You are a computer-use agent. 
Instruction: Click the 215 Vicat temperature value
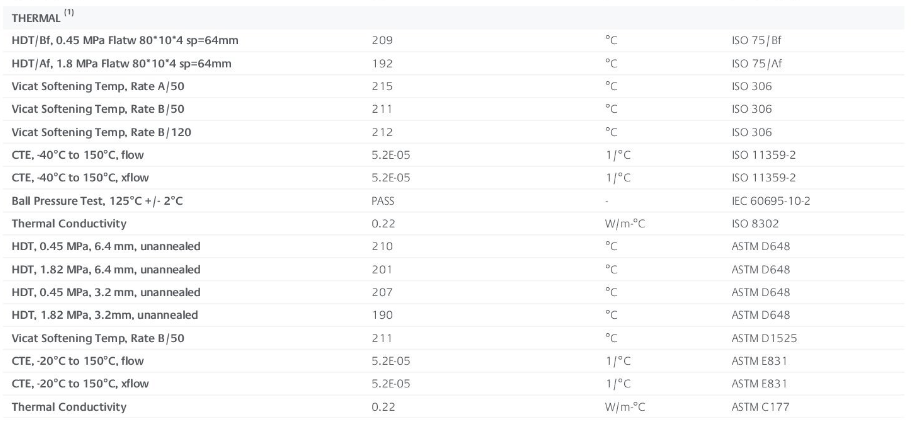[x=381, y=86]
